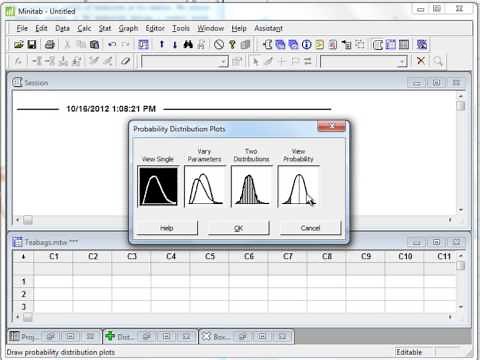Select the C5 column header
Viewport: 480px width, 360px height.
(x=210, y=256)
